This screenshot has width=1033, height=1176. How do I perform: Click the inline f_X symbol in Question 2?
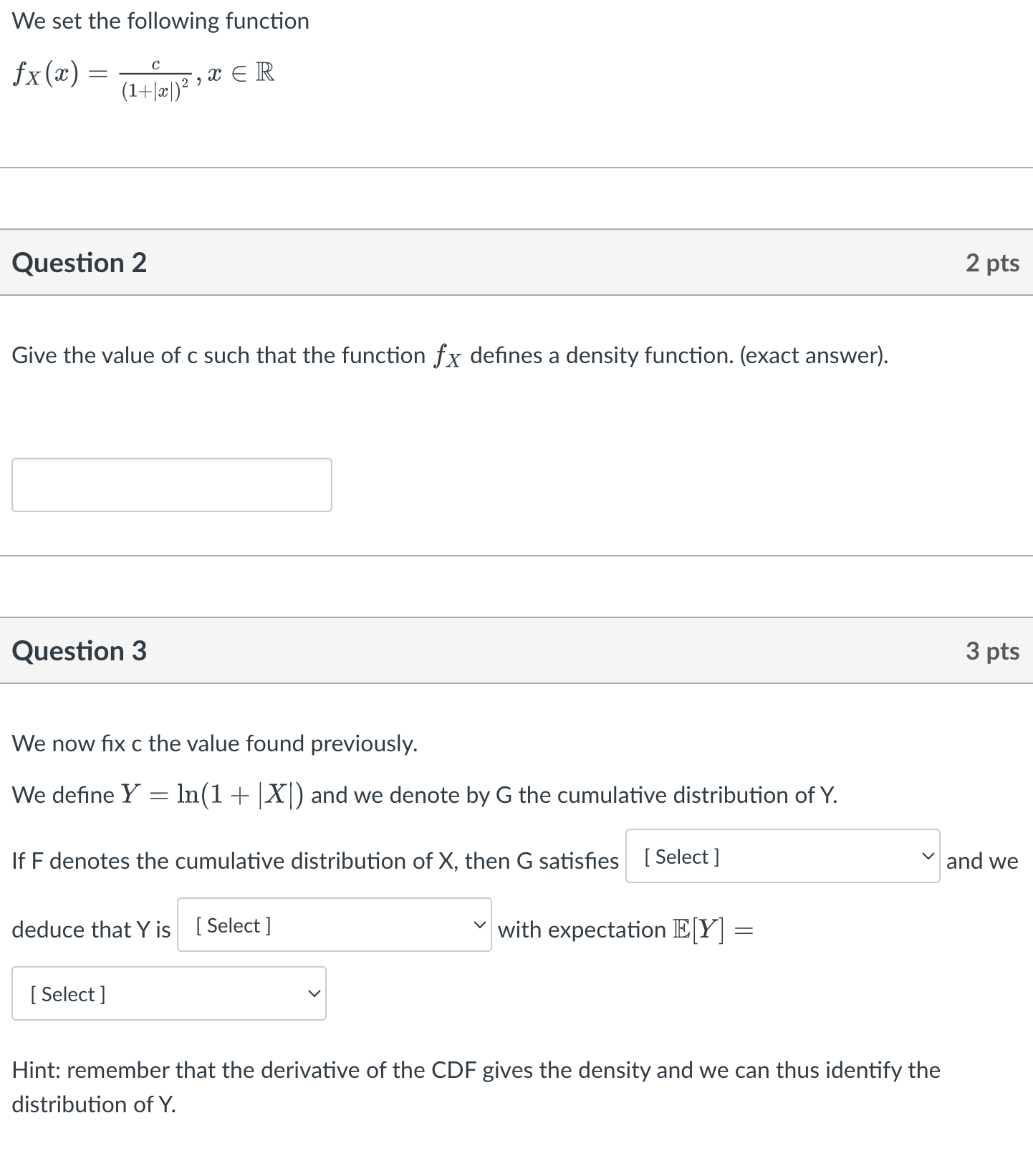pyautogui.click(x=446, y=356)
